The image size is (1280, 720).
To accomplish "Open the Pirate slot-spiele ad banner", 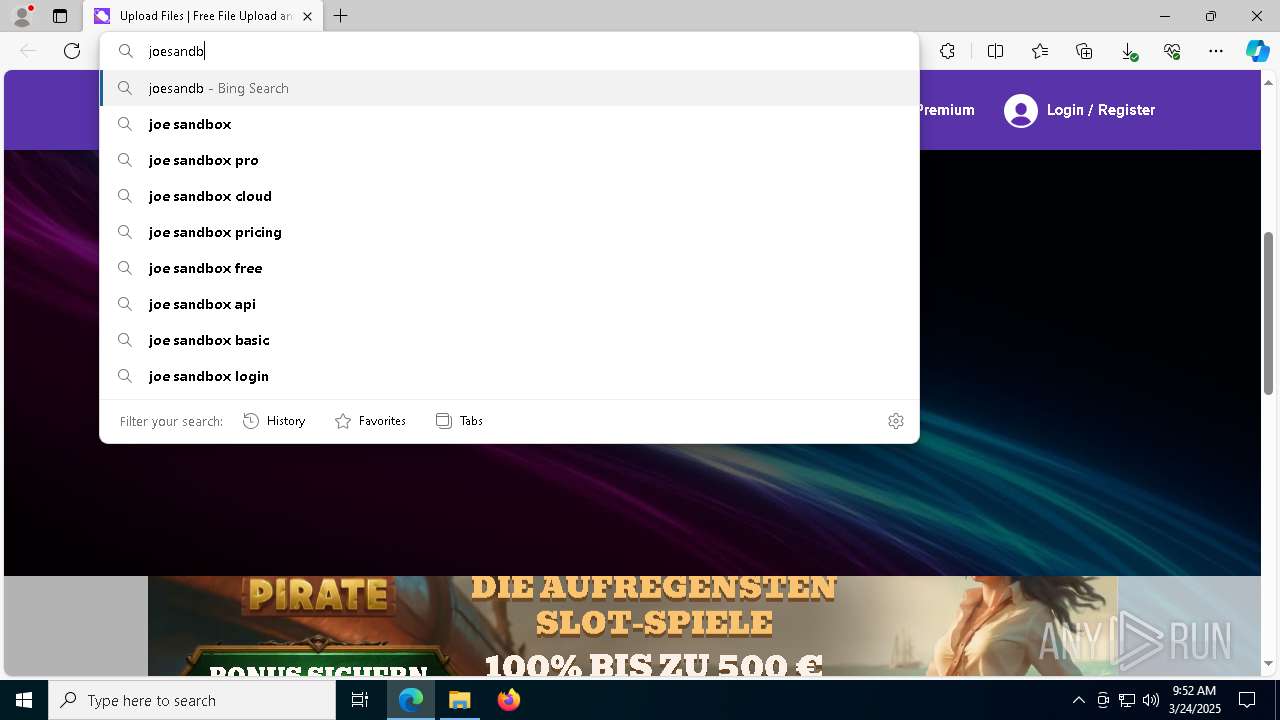I will [x=632, y=626].
